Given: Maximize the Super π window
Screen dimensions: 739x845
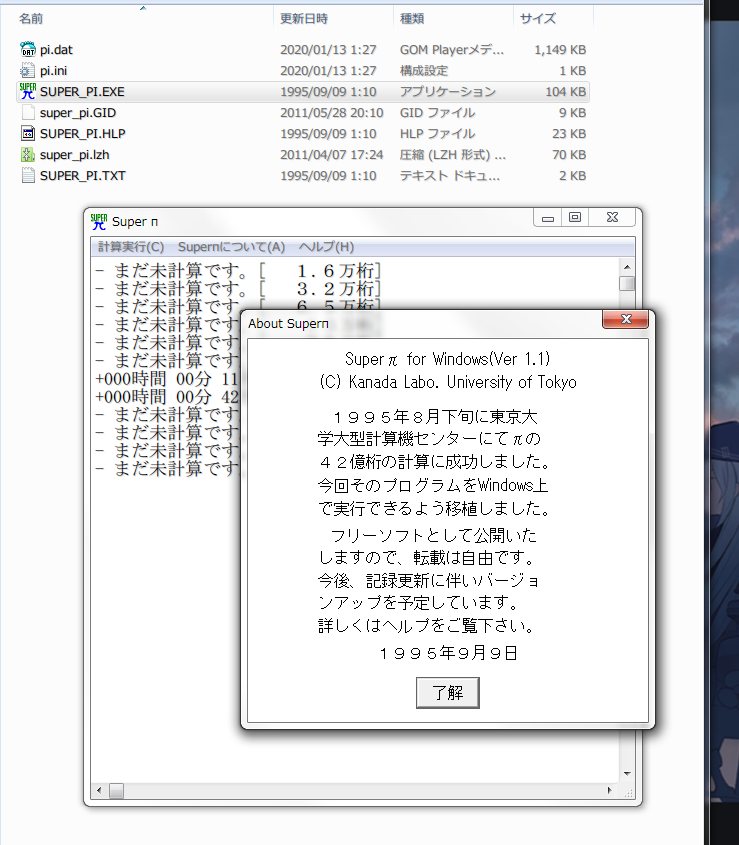Looking at the screenshot, I should (x=574, y=217).
